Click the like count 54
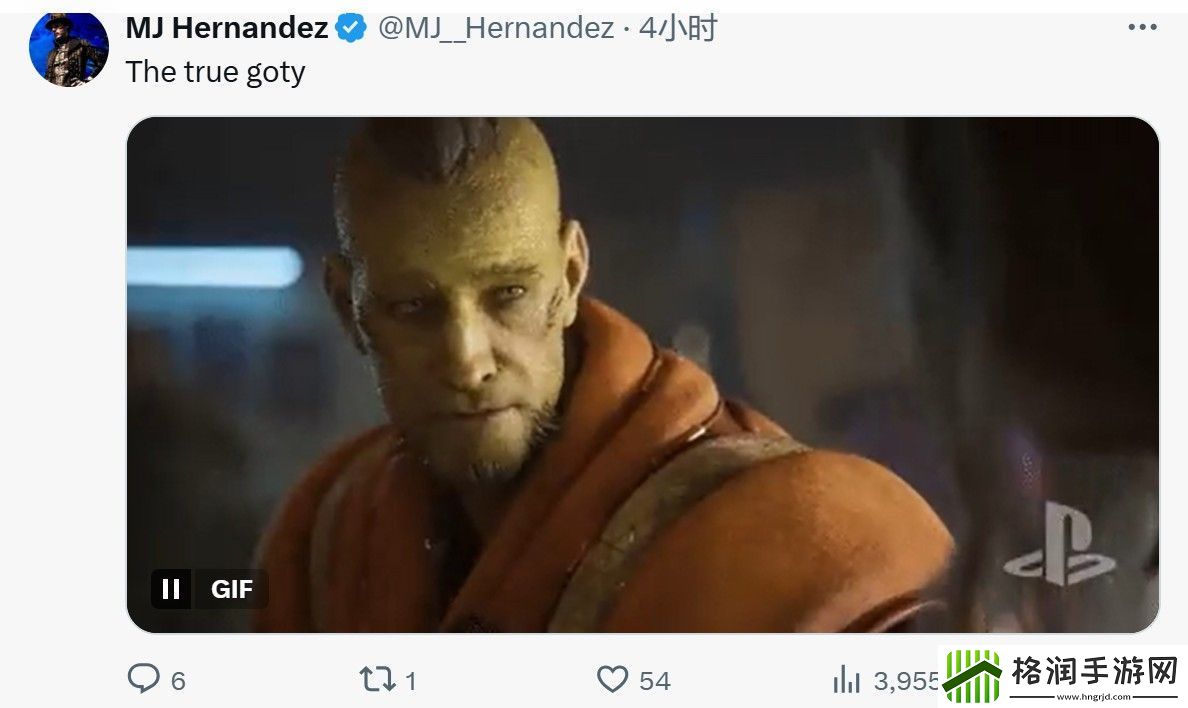Screen dimensions: 1188x708 (655, 681)
